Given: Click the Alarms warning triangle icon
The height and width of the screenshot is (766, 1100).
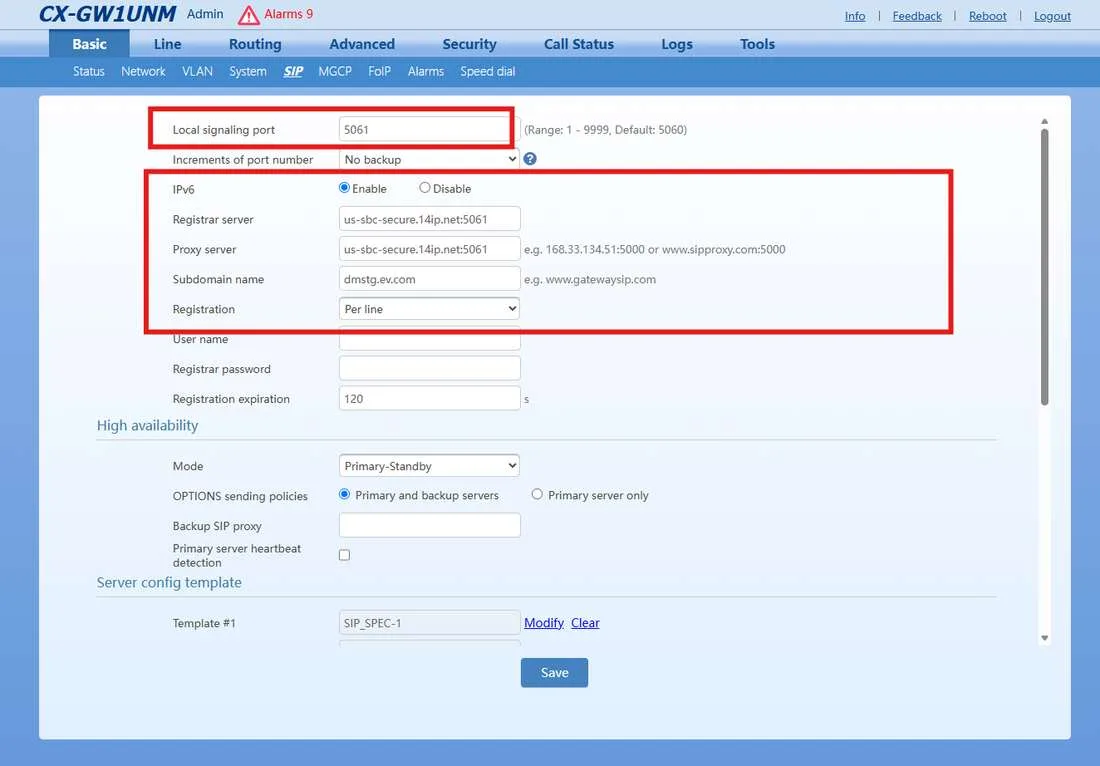Looking at the screenshot, I should (248, 15).
